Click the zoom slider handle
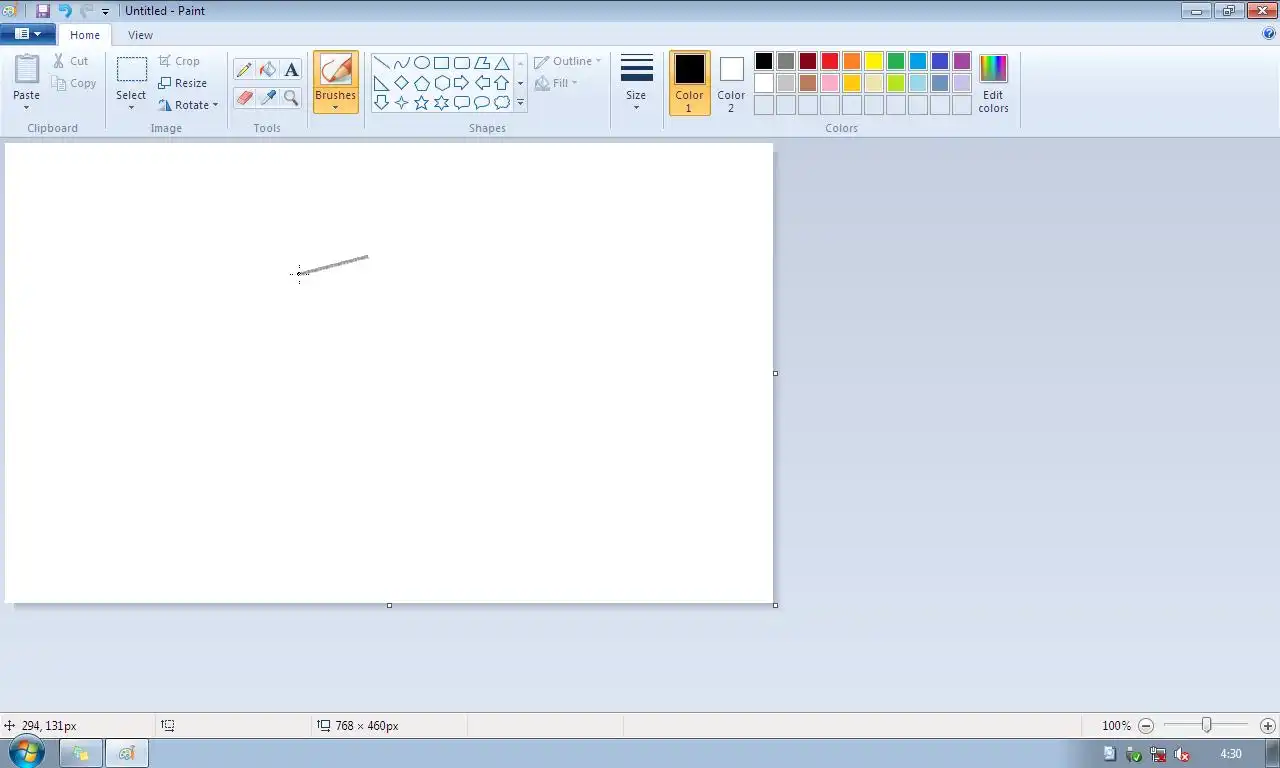This screenshot has height=768, width=1280. 1207,725
